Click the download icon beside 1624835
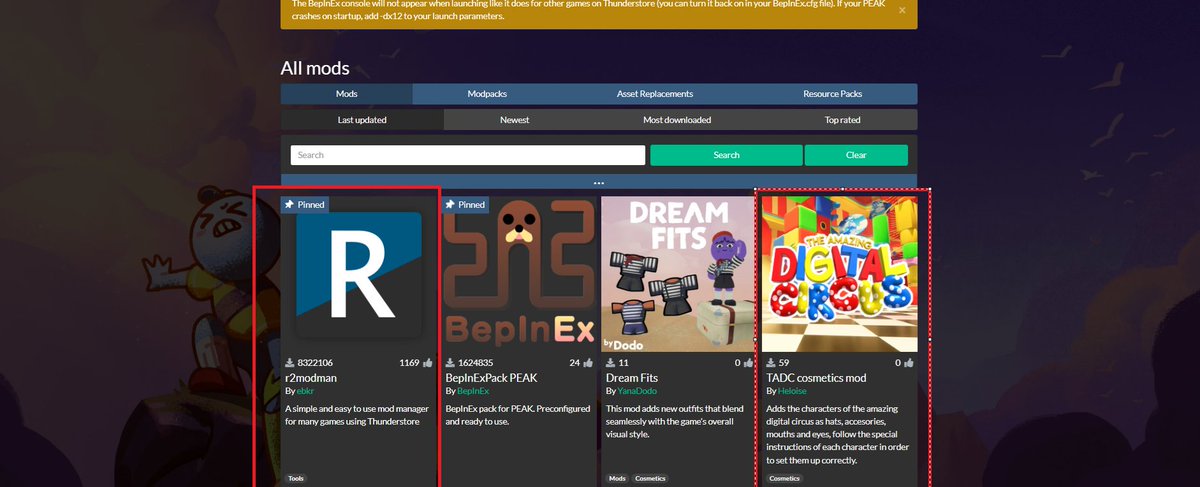1200x487 pixels. [x=450, y=363]
